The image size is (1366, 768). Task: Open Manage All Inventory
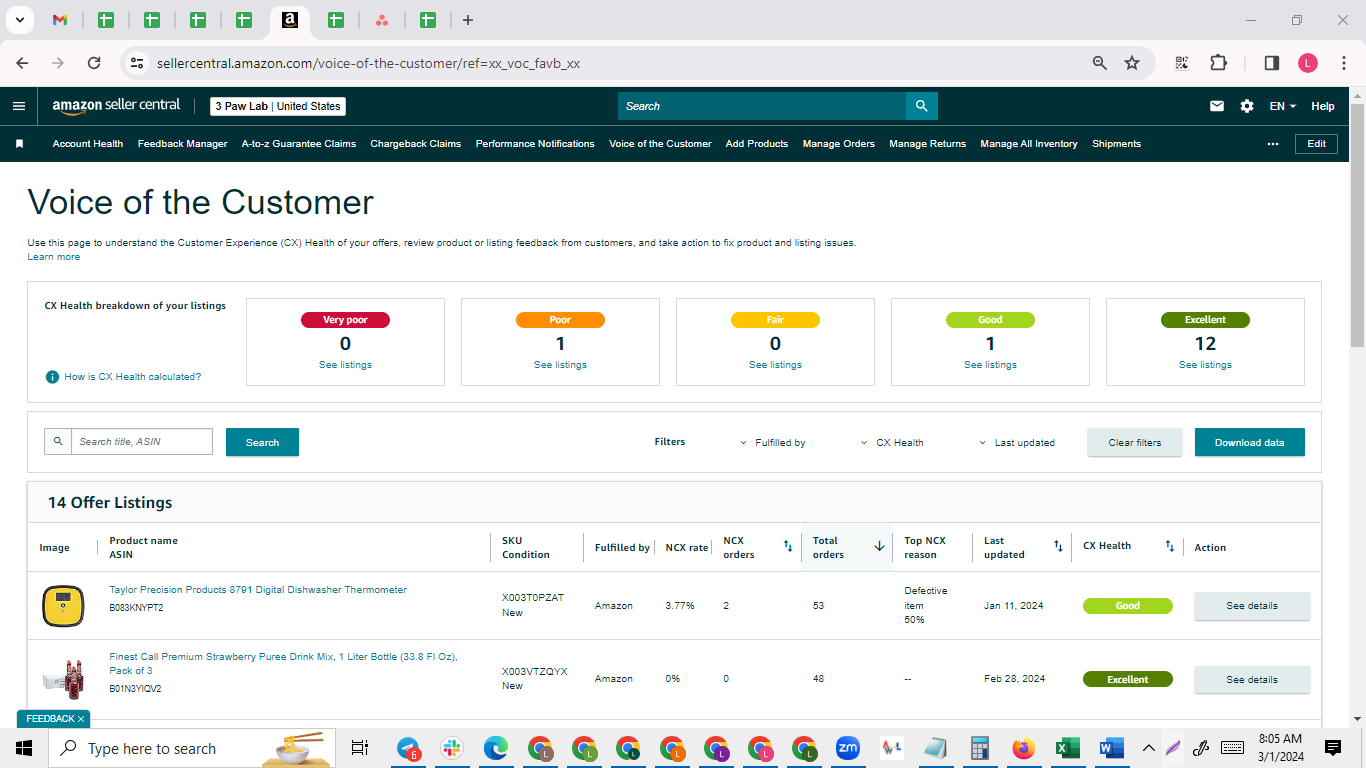tap(1029, 144)
